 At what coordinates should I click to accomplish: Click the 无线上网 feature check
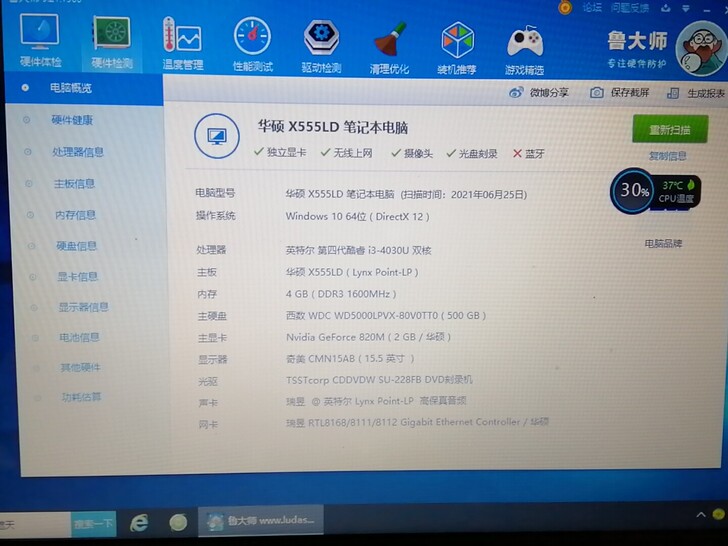[x=347, y=153]
